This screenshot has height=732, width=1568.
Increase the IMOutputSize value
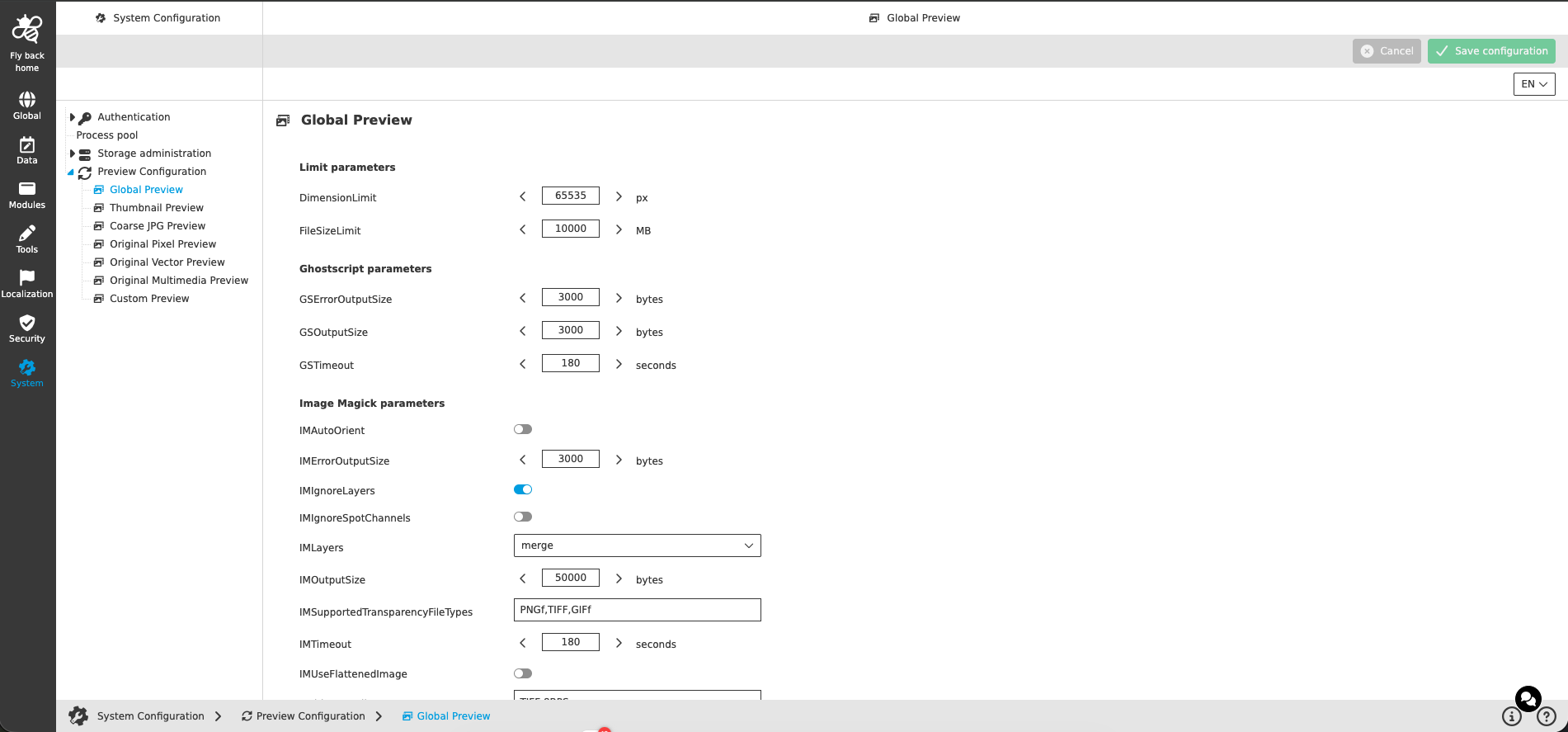pyautogui.click(x=619, y=579)
